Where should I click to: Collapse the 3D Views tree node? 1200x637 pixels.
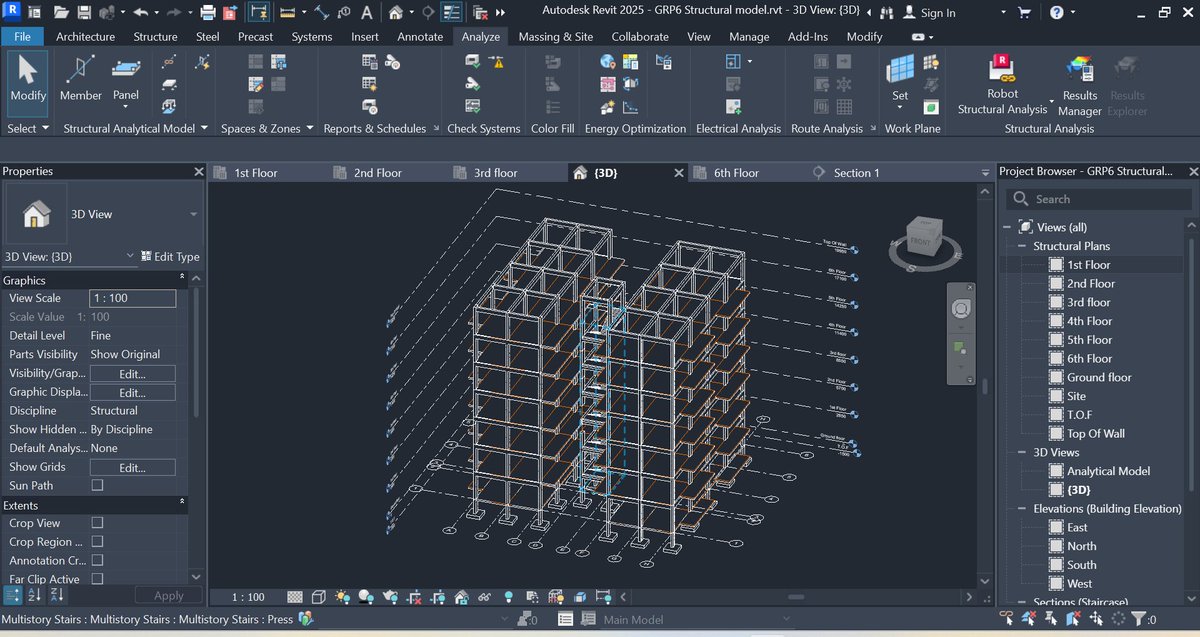(1023, 452)
